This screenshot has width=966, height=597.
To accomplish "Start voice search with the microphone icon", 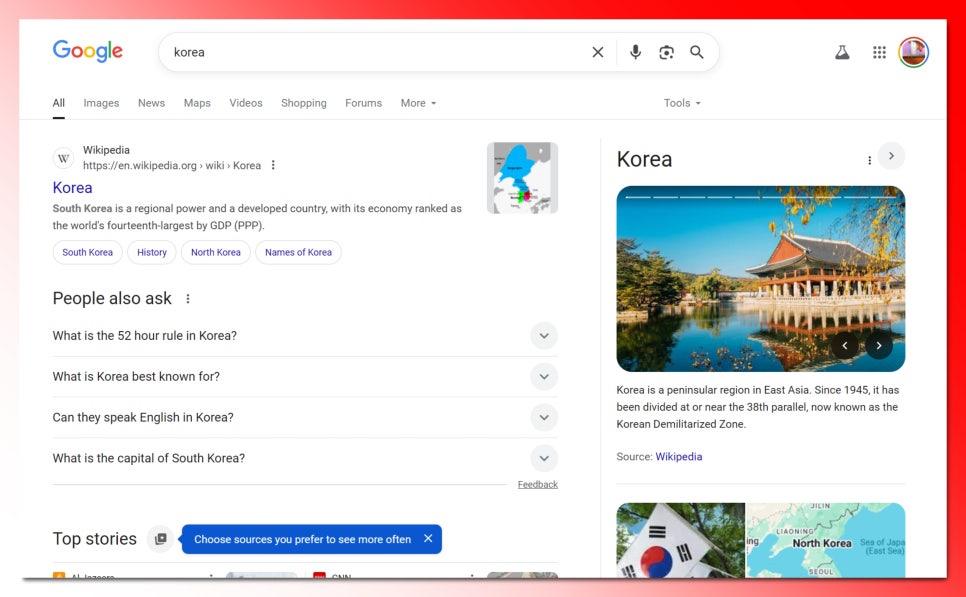I will (x=635, y=52).
